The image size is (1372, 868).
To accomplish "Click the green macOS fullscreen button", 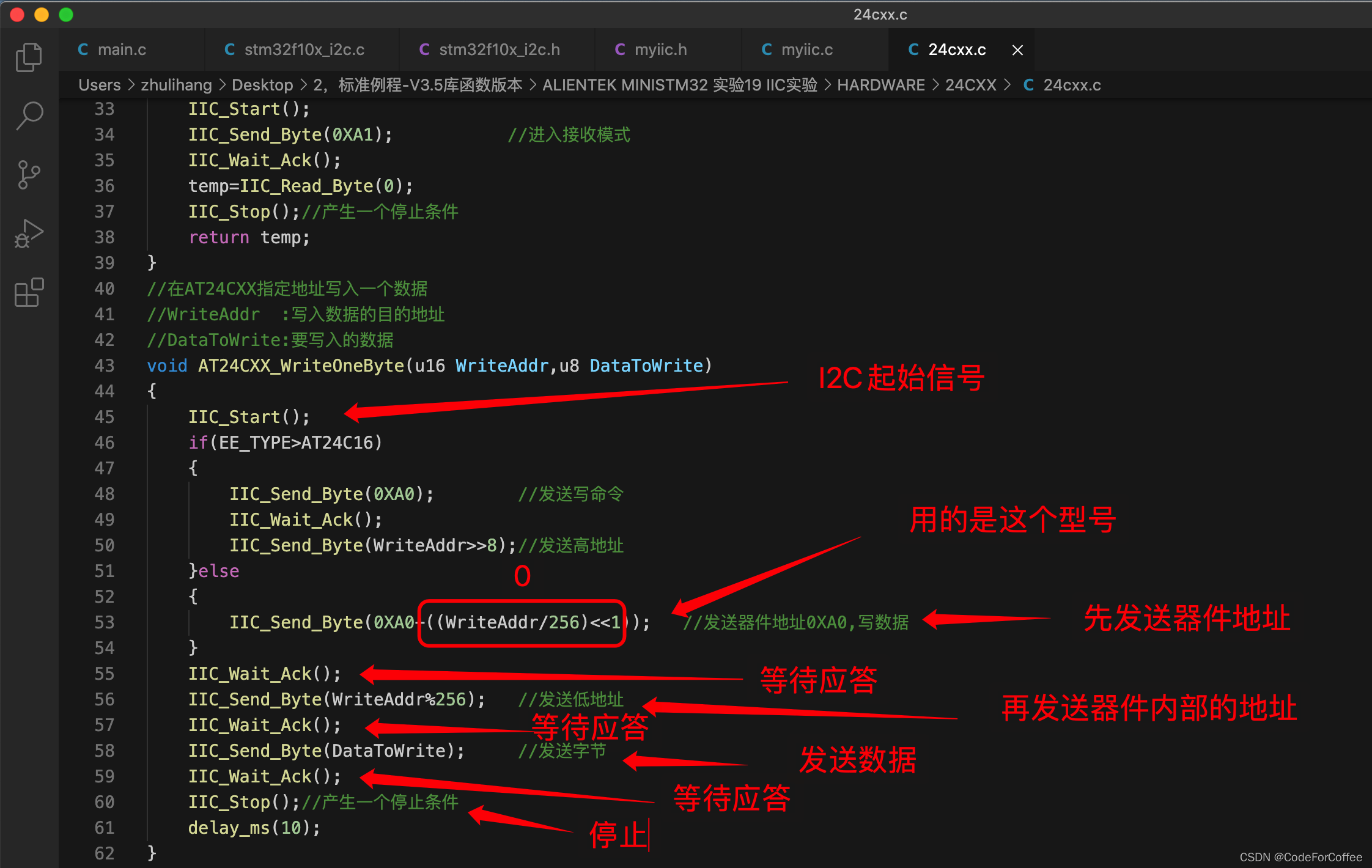I will point(66,15).
